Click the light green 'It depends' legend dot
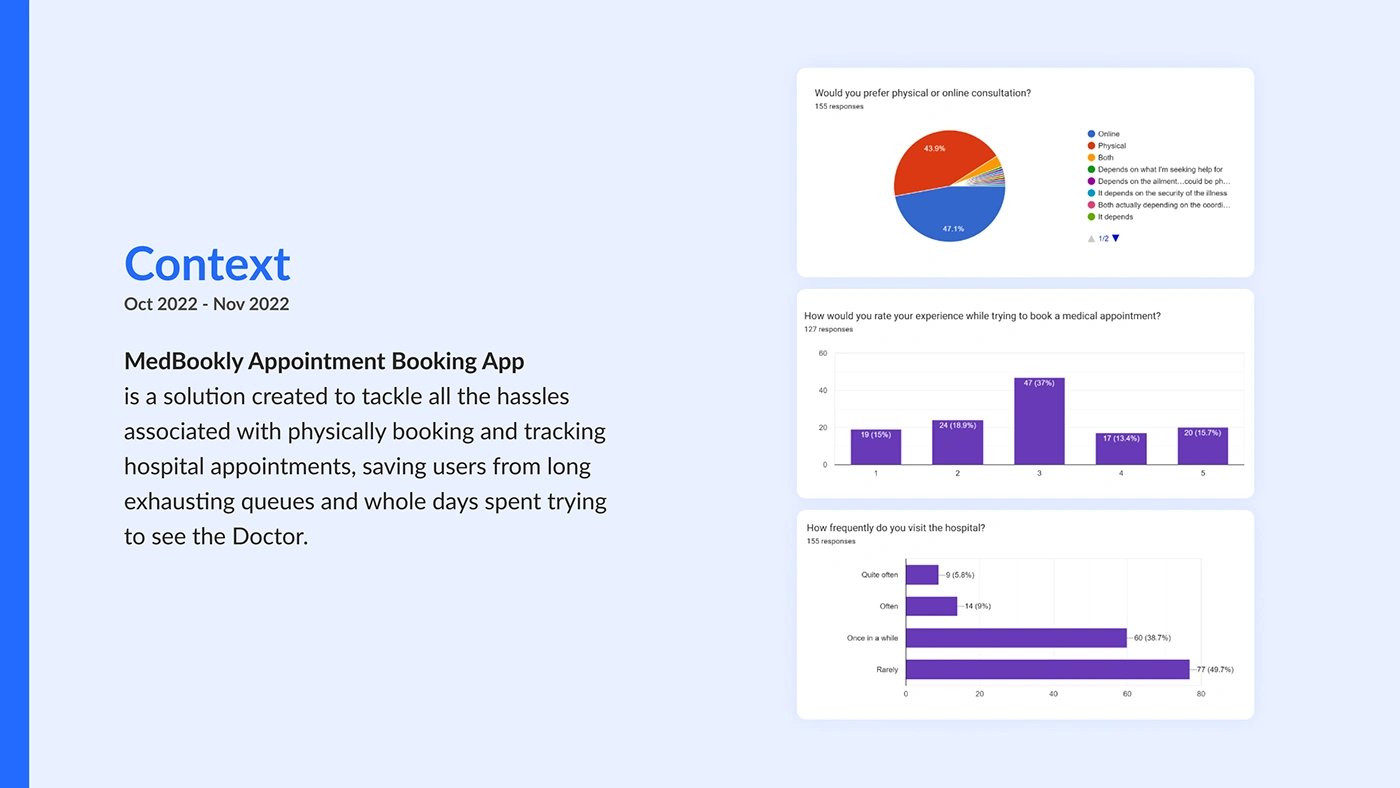Image resolution: width=1400 pixels, height=788 pixels. pos(1091,217)
